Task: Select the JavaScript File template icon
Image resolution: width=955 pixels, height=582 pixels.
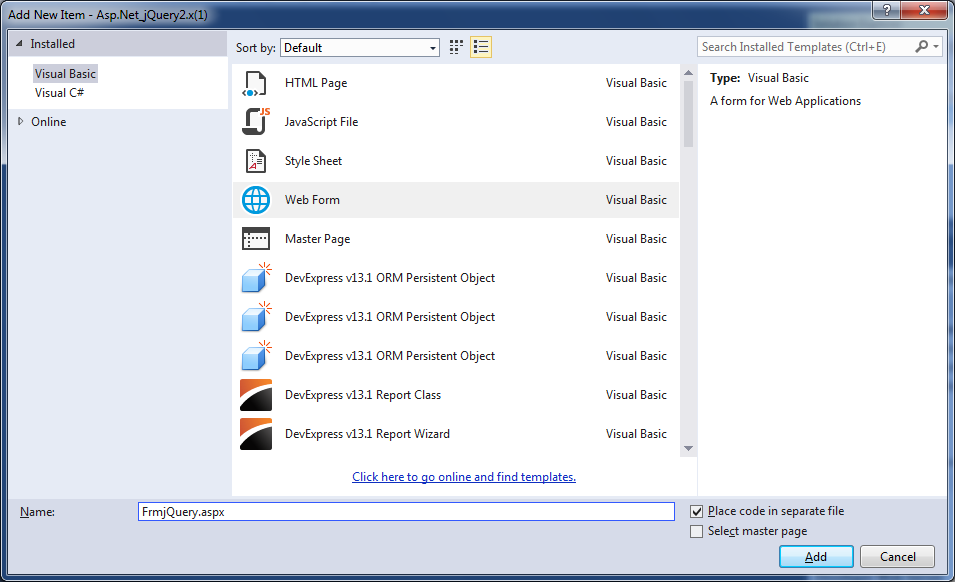Action: 256,122
